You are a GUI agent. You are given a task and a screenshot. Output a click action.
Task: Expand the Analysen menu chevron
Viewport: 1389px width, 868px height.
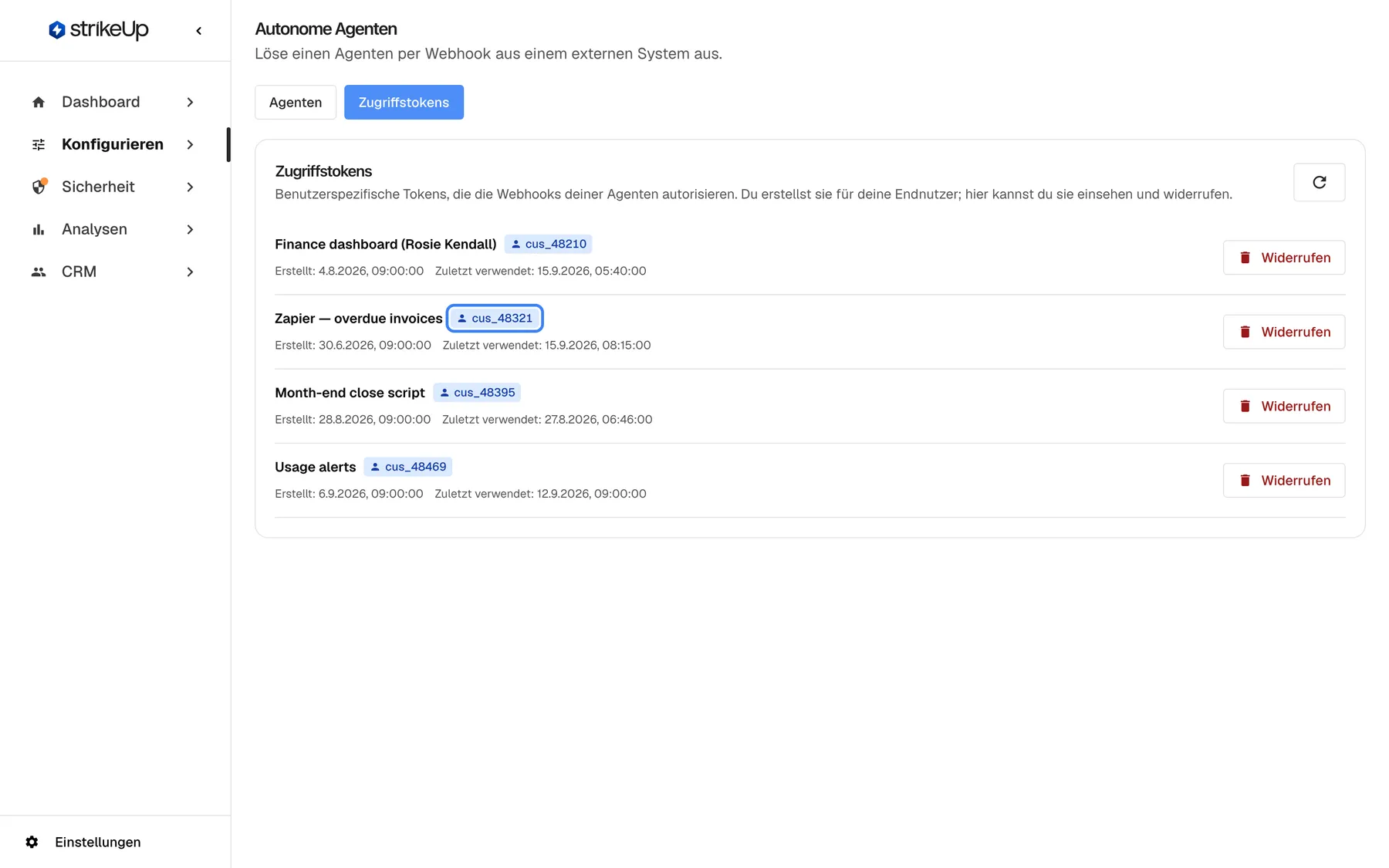[190, 229]
